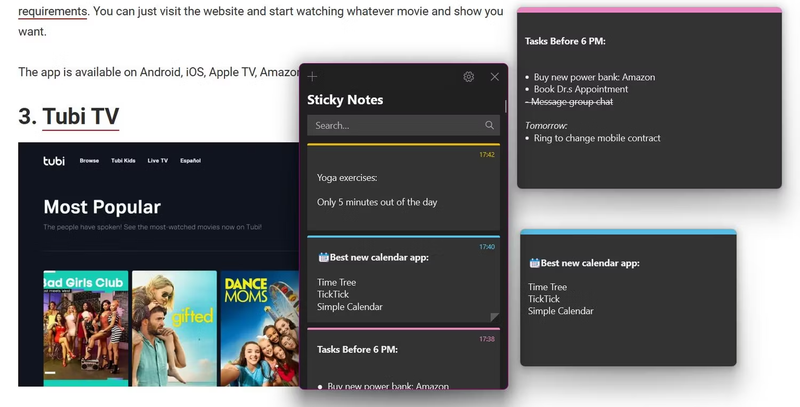Screen dimensions: 800x407
Task: Click calendar emoji in the blue open note
Action: click(534, 263)
